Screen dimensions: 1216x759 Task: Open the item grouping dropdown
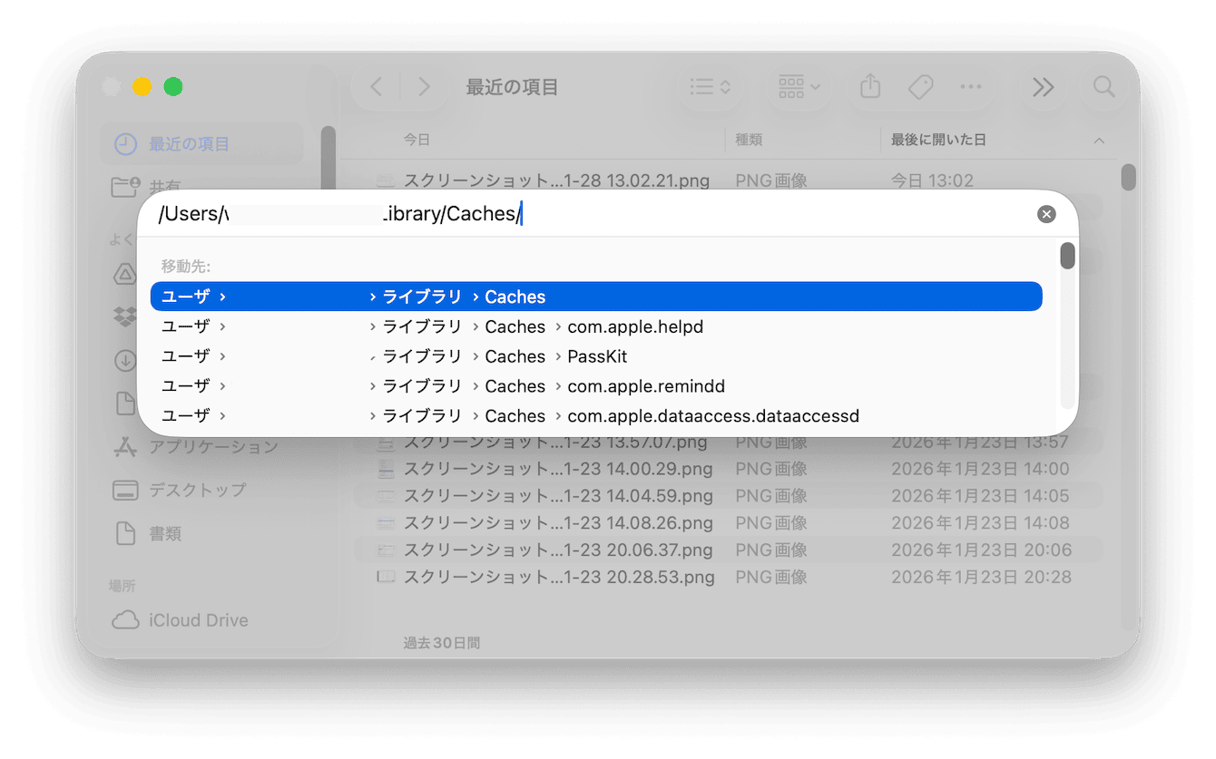point(797,87)
